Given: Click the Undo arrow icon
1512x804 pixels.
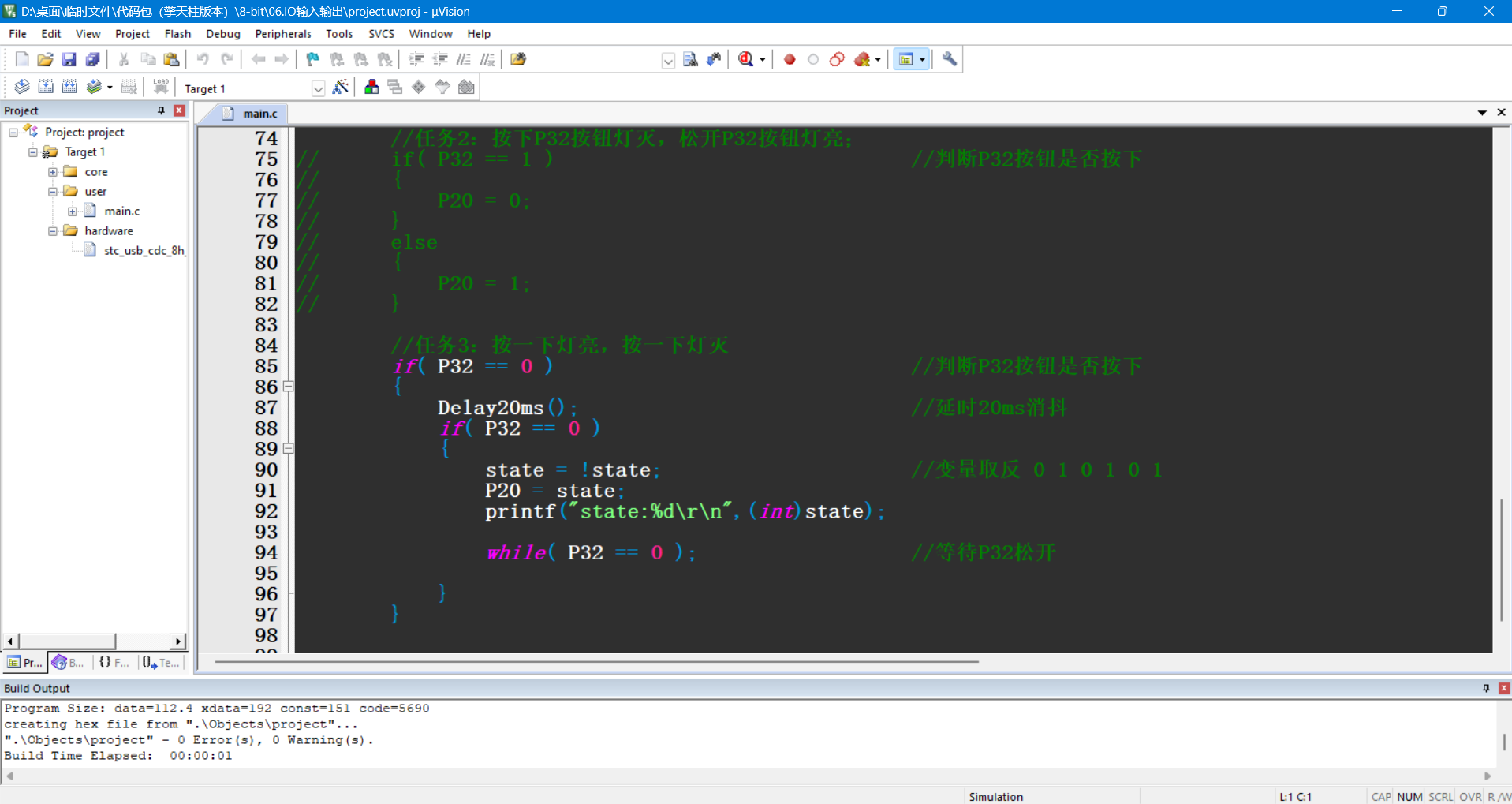Looking at the screenshot, I should coord(203,59).
